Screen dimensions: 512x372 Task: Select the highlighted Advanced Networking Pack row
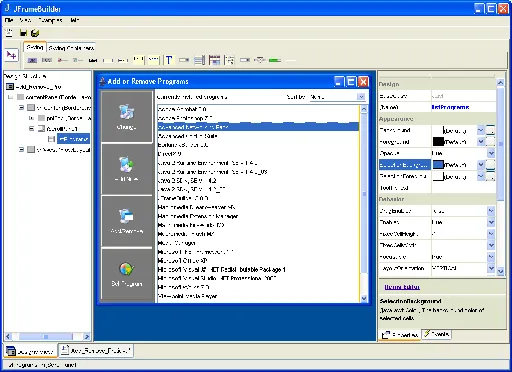[258, 127]
